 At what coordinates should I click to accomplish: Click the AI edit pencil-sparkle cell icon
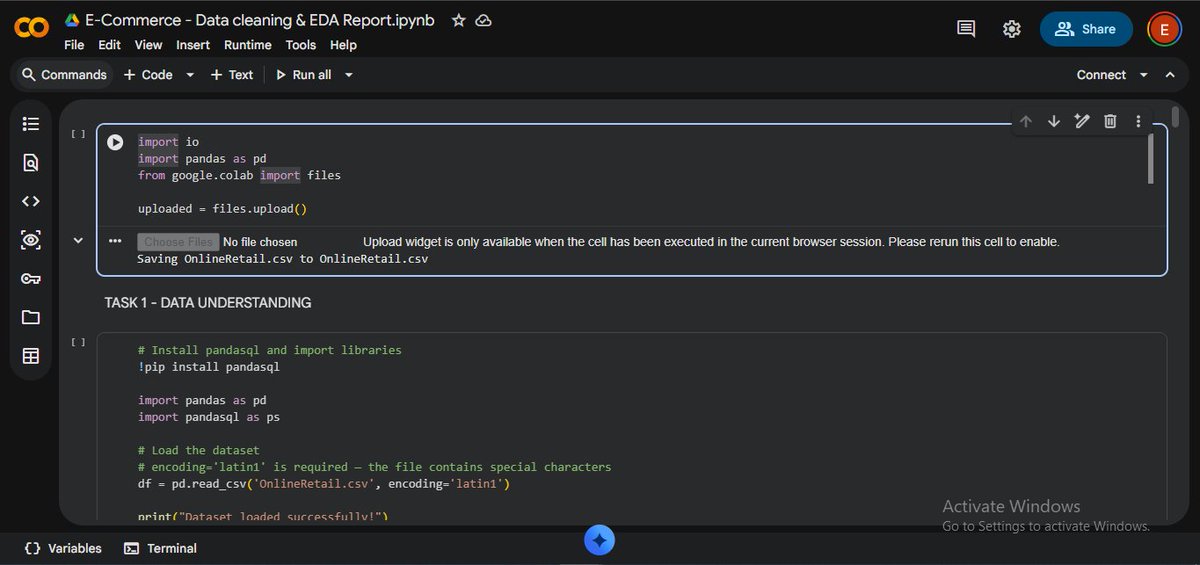tap(1081, 121)
